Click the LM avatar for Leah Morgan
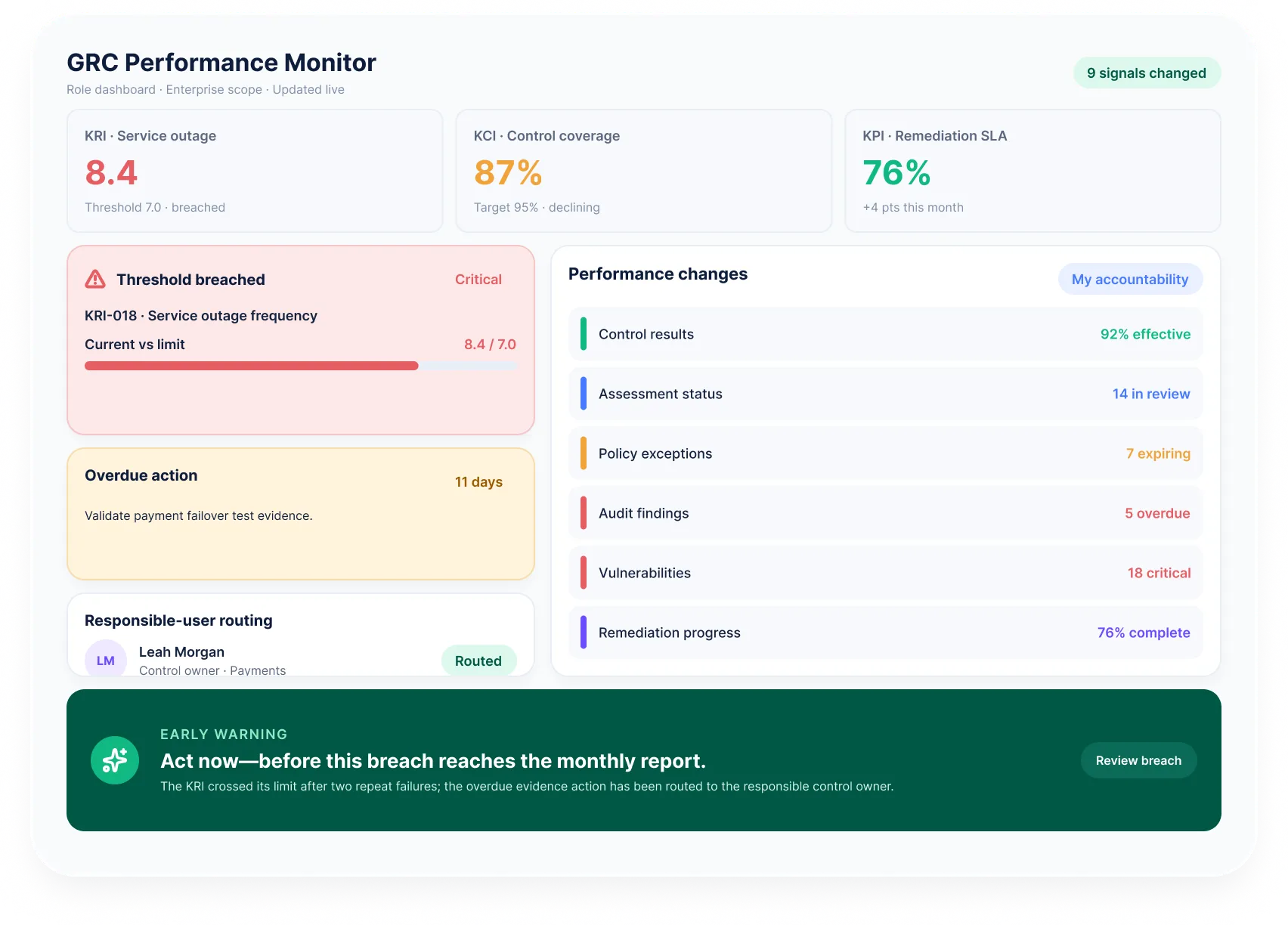Image resolution: width=1288 pixels, height=925 pixels. [x=106, y=660]
